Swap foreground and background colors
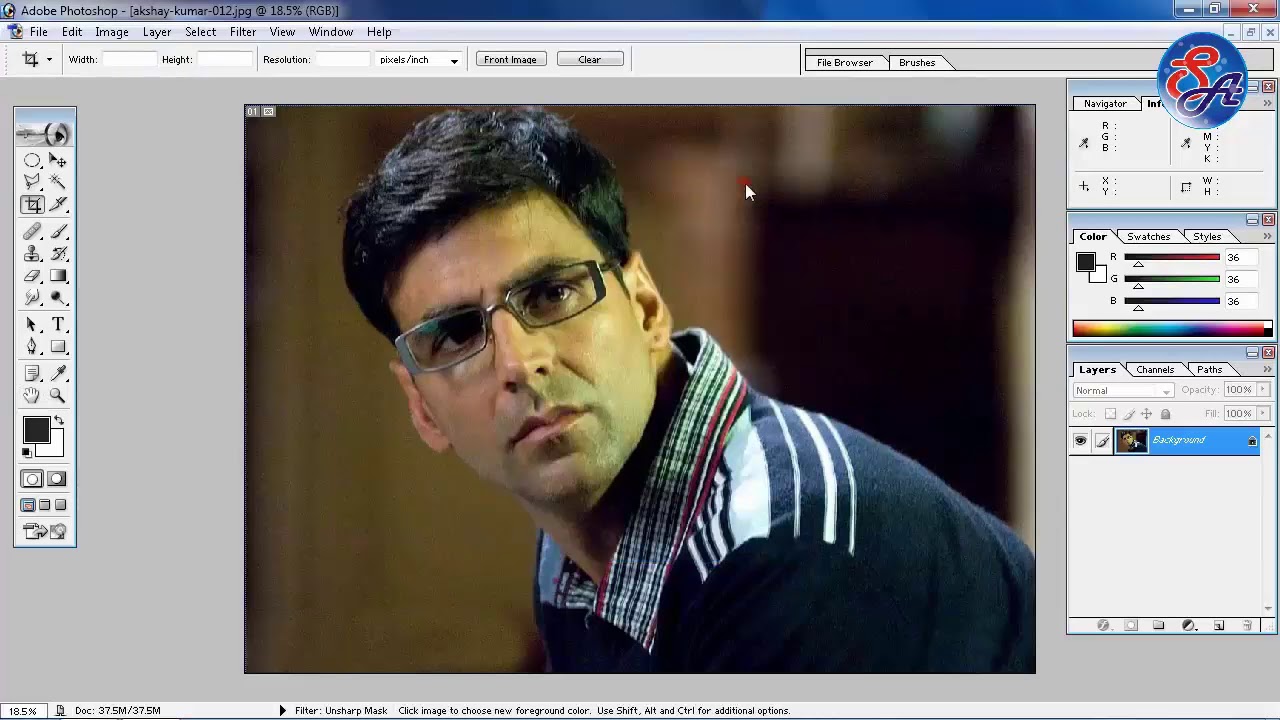 point(59,420)
